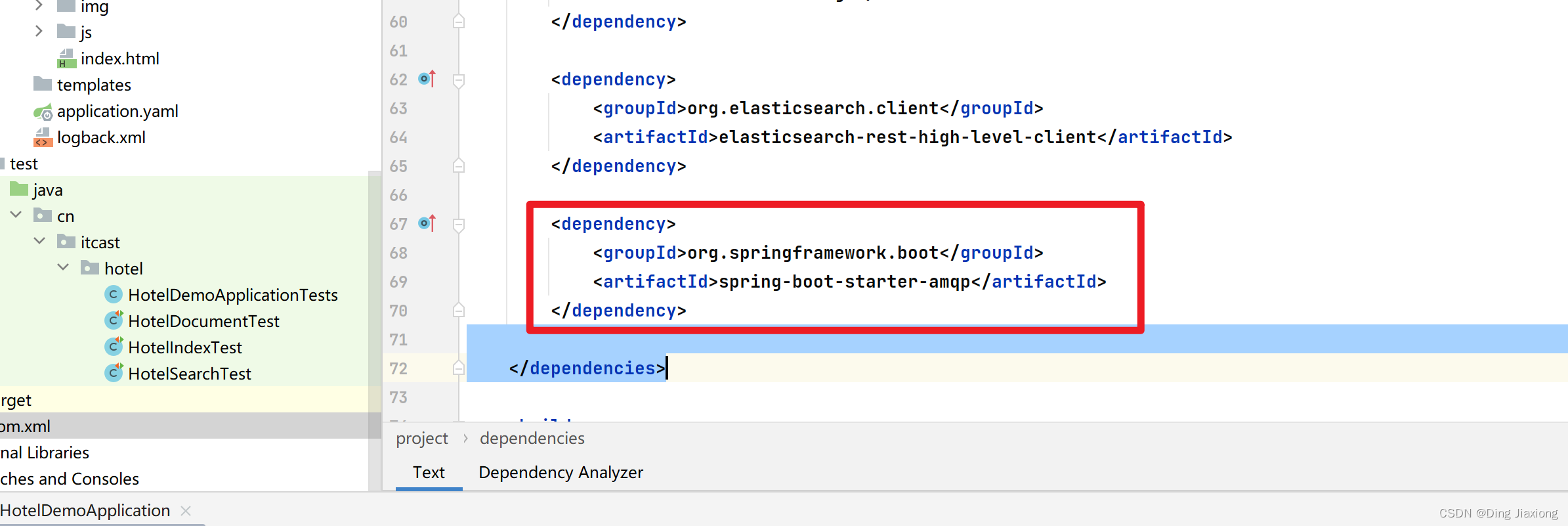Click on org.elasticsearch.client text
Viewport: 1568px width, 526px height.
[x=813, y=108]
